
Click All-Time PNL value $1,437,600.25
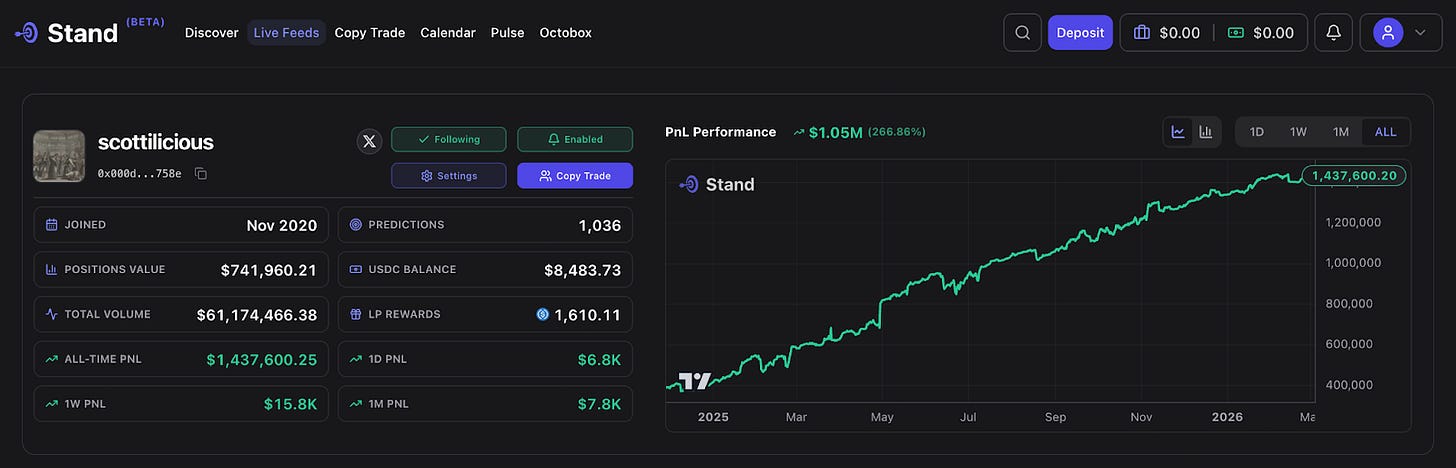[x=262, y=359]
